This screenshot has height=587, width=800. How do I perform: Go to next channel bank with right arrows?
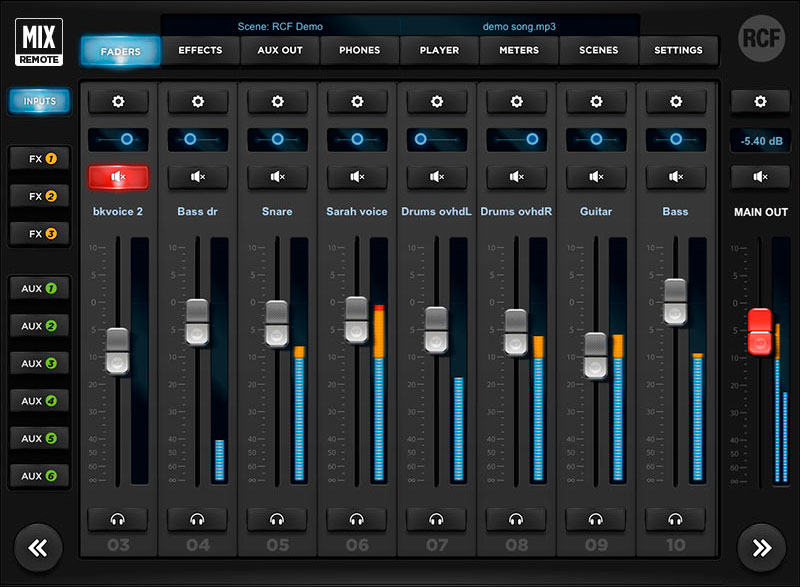(761, 547)
